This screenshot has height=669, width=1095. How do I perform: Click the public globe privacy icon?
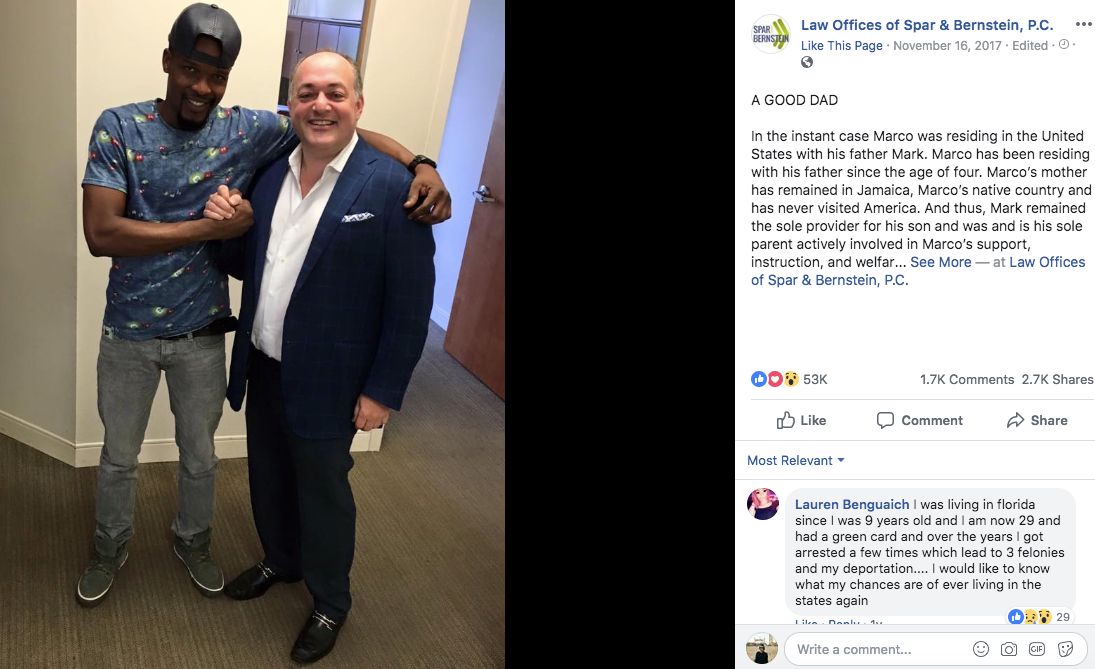[x=807, y=62]
